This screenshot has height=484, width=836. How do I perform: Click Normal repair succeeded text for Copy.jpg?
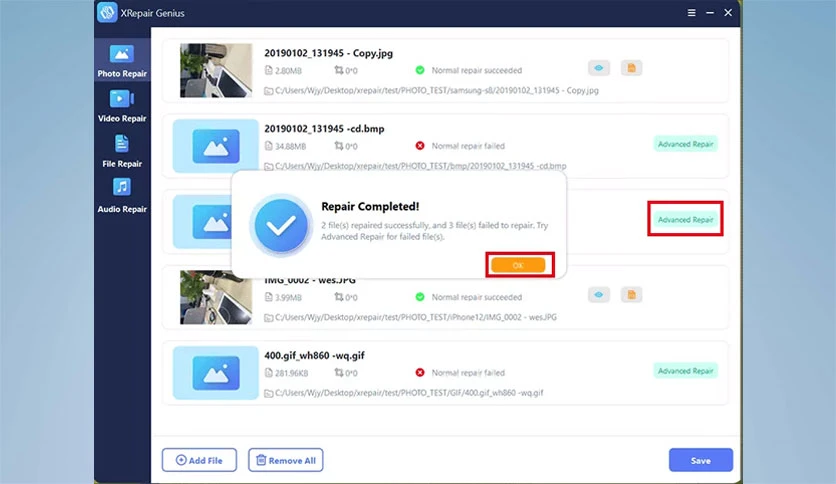[x=477, y=70]
